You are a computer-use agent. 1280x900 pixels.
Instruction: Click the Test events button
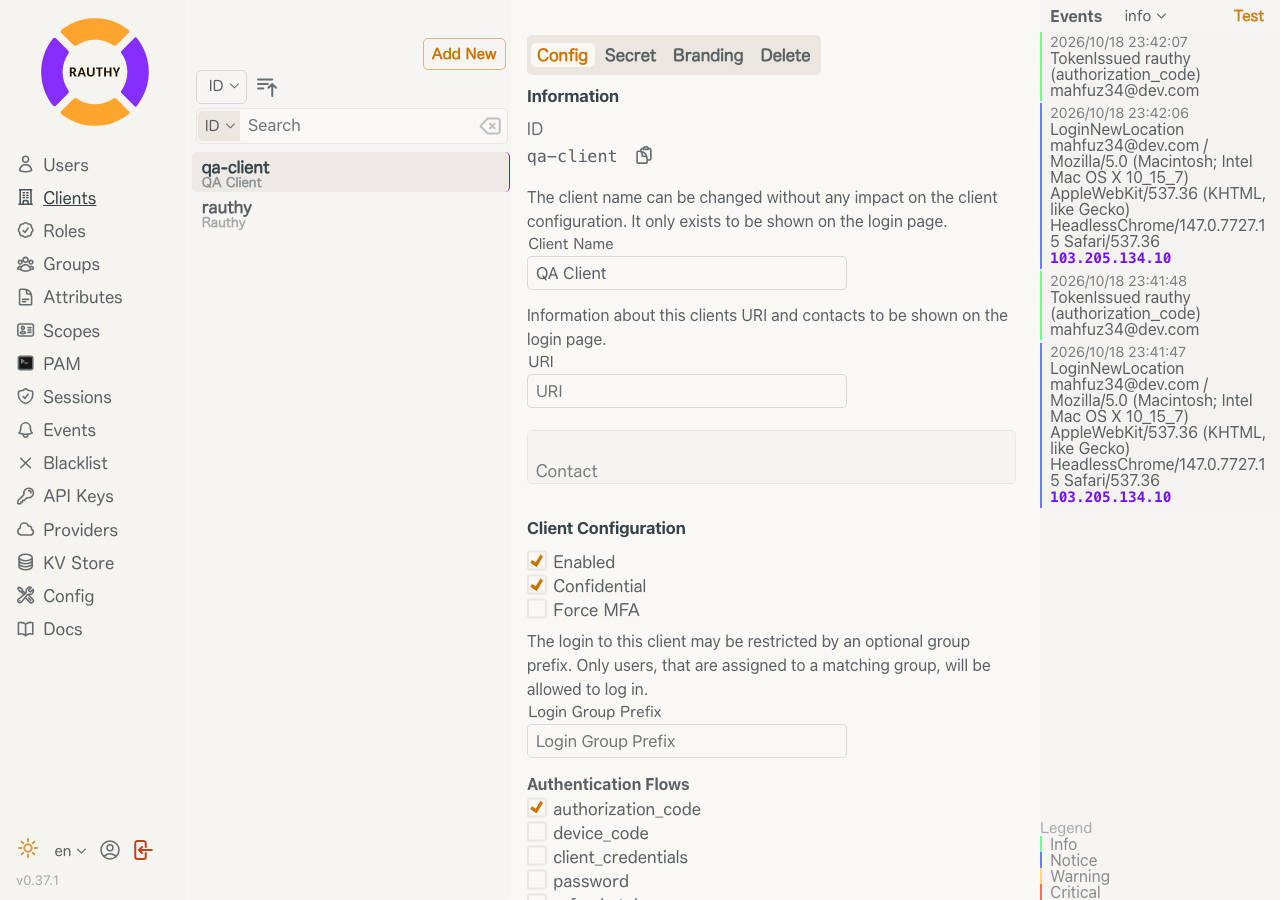[x=1249, y=16]
